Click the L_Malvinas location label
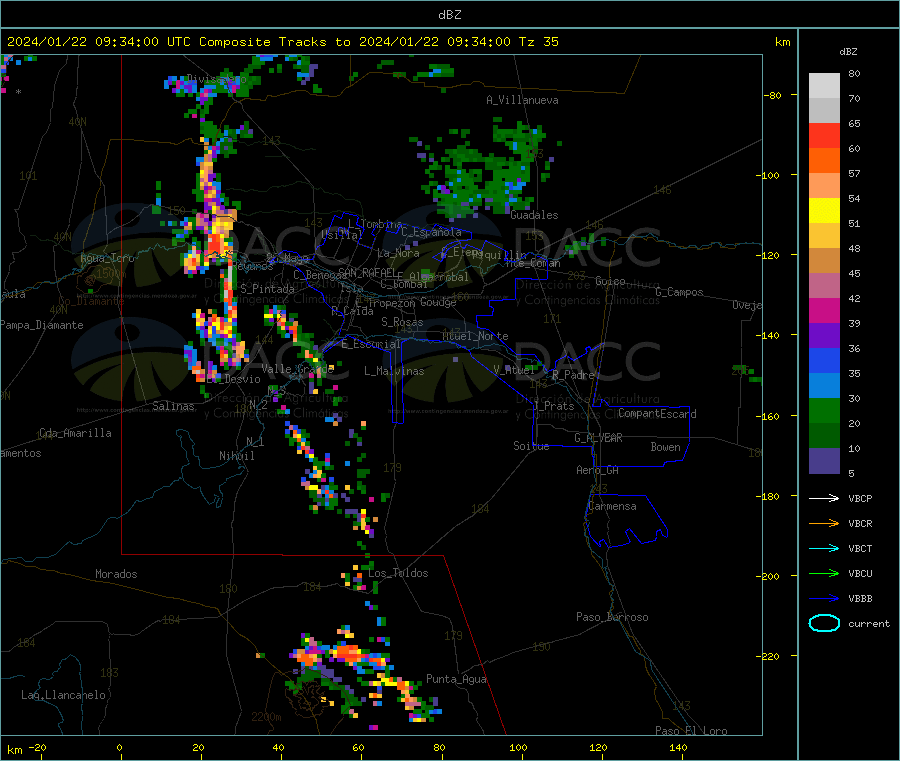This screenshot has height=761, width=900. (x=394, y=371)
